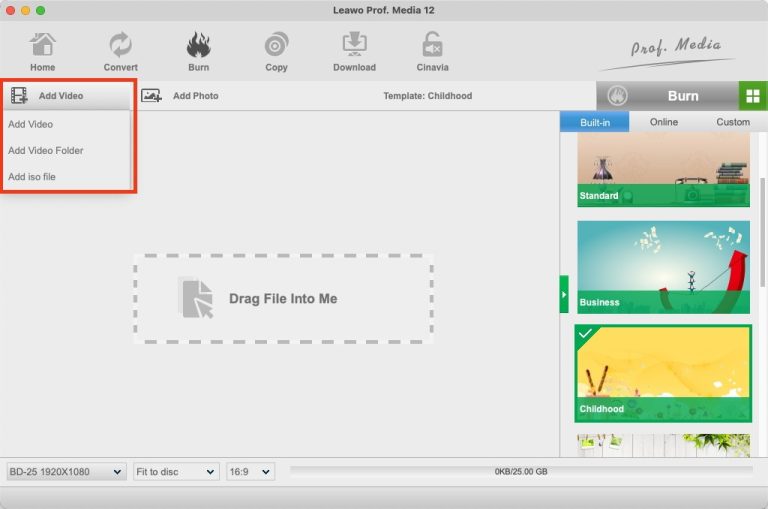Click the Add Photo icon
The height and width of the screenshot is (509, 768).
pos(151,96)
